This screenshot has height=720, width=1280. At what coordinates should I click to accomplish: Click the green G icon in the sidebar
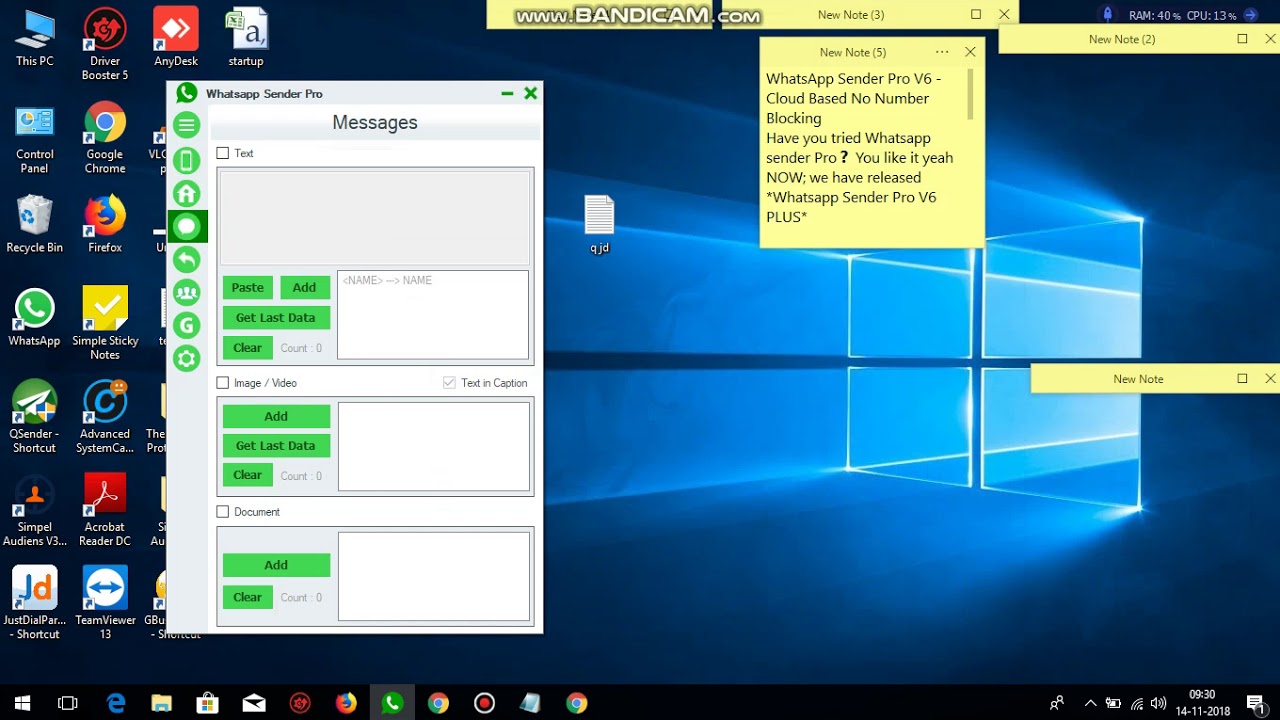187,325
